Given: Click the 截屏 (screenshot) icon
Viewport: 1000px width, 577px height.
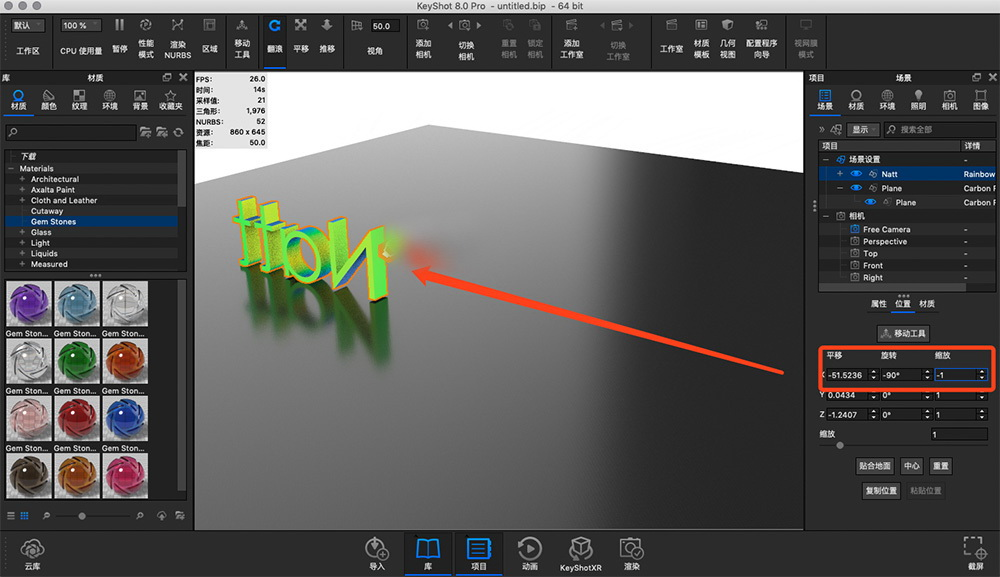Looking at the screenshot, I should (975, 548).
